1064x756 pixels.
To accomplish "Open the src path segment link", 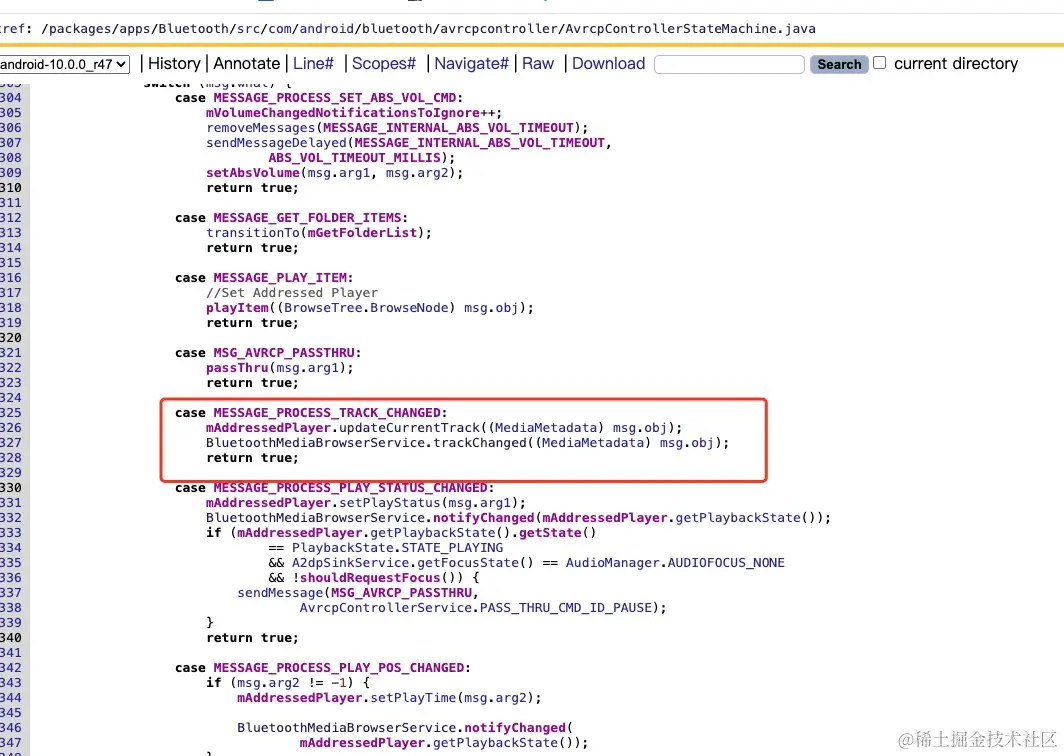I will tap(248, 29).
